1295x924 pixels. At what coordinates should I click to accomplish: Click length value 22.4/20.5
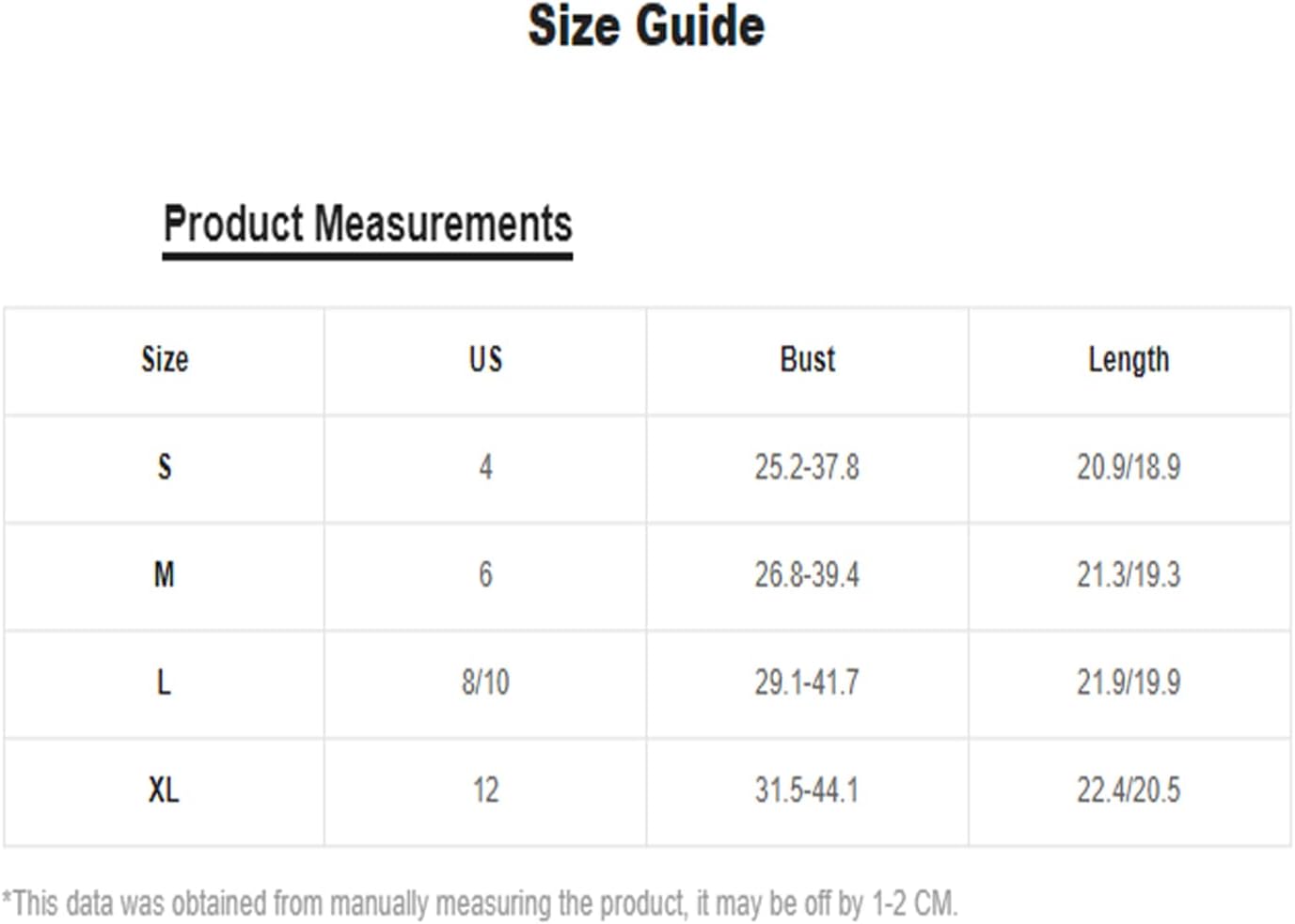click(x=1129, y=790)
